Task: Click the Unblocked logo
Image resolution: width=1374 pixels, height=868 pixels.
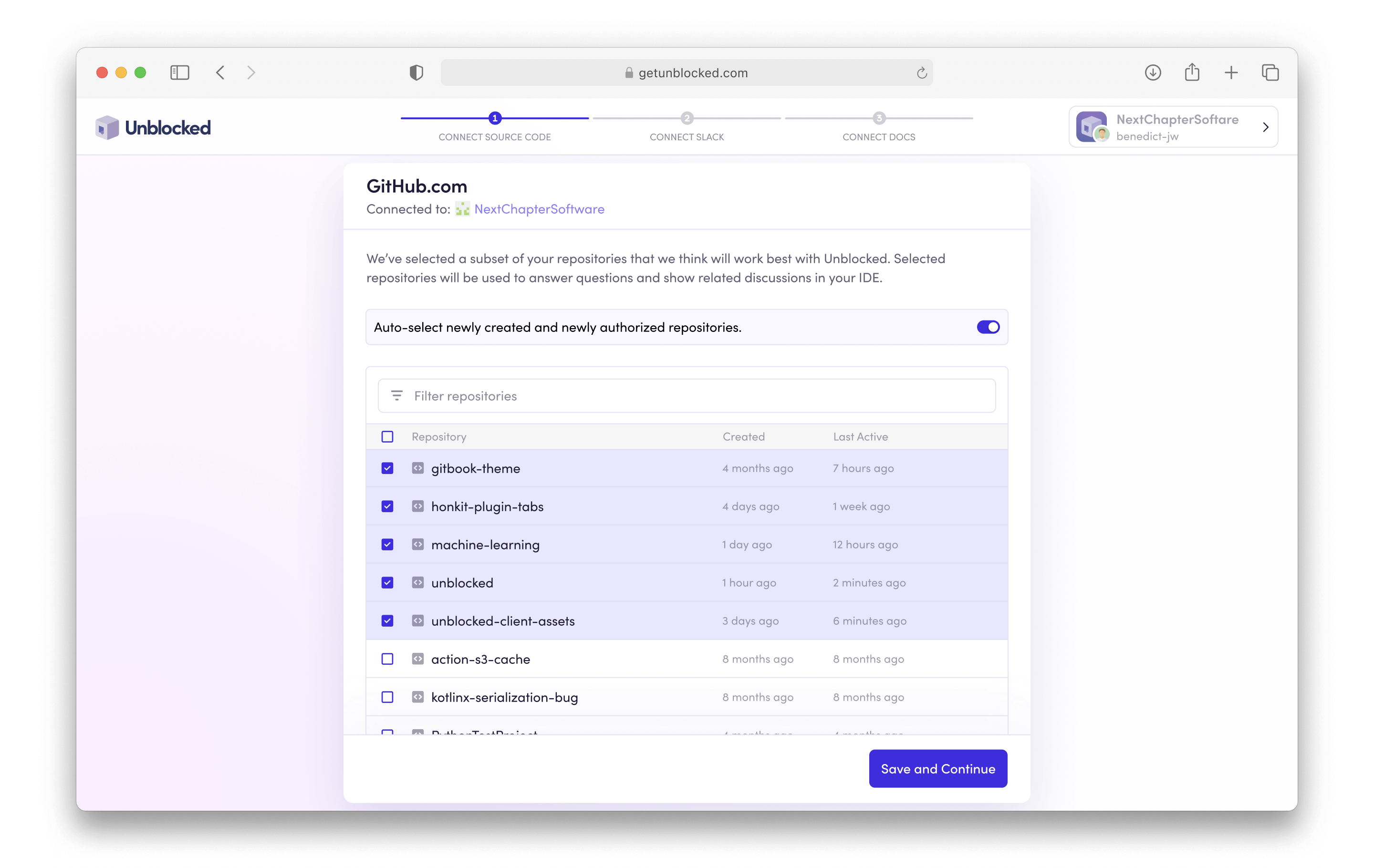Action: 153,127
